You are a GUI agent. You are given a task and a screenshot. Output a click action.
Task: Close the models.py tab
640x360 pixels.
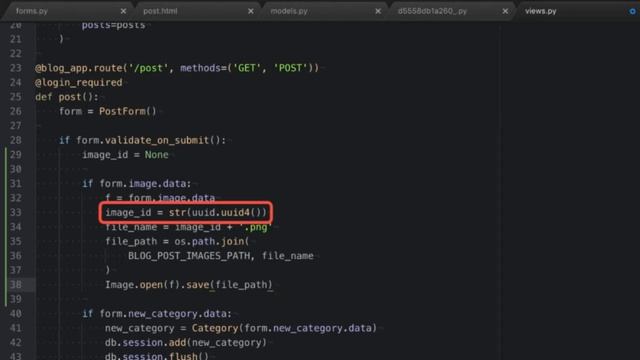point(378,11)
